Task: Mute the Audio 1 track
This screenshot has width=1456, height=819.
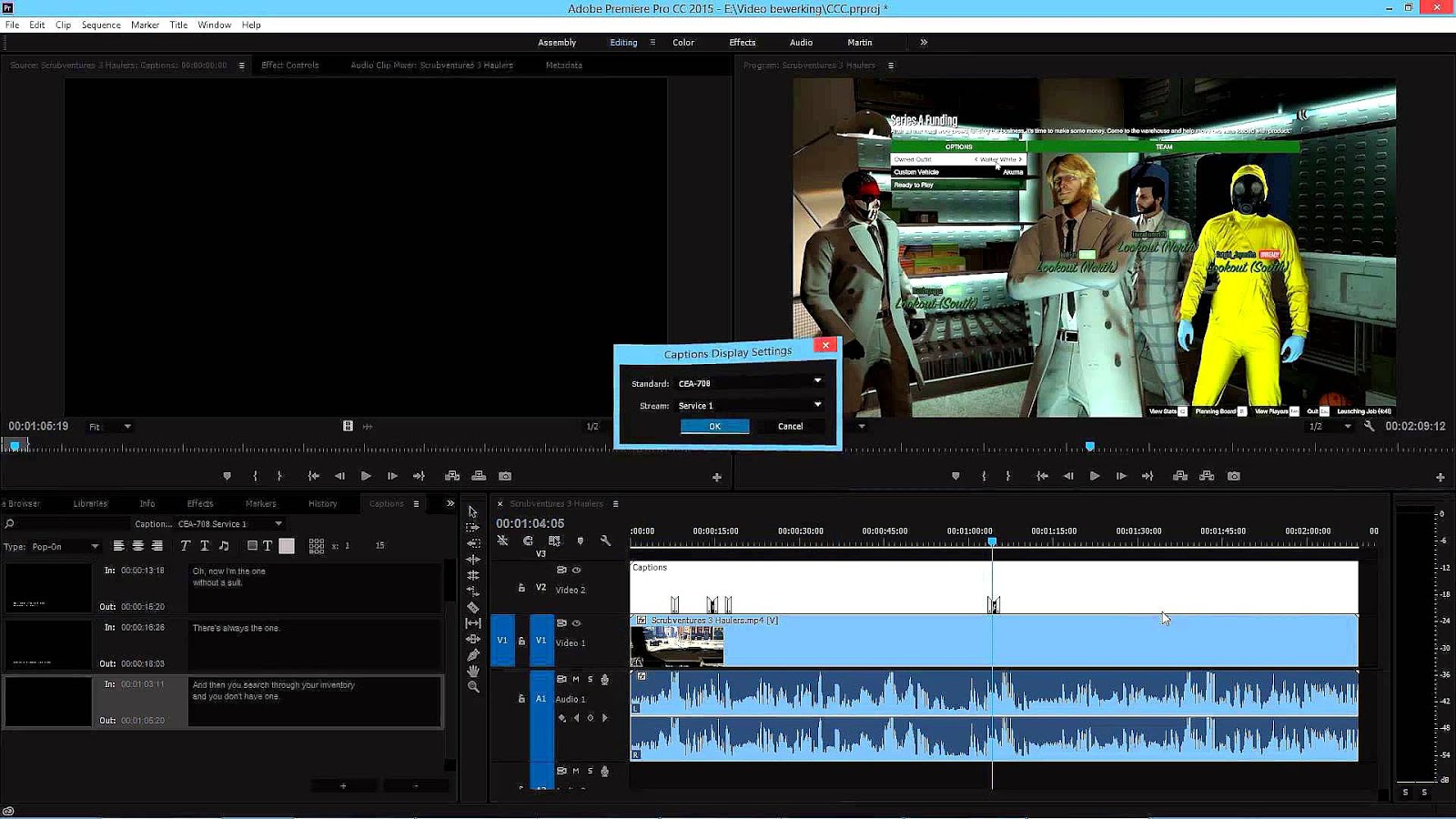Action: [576, 679]
